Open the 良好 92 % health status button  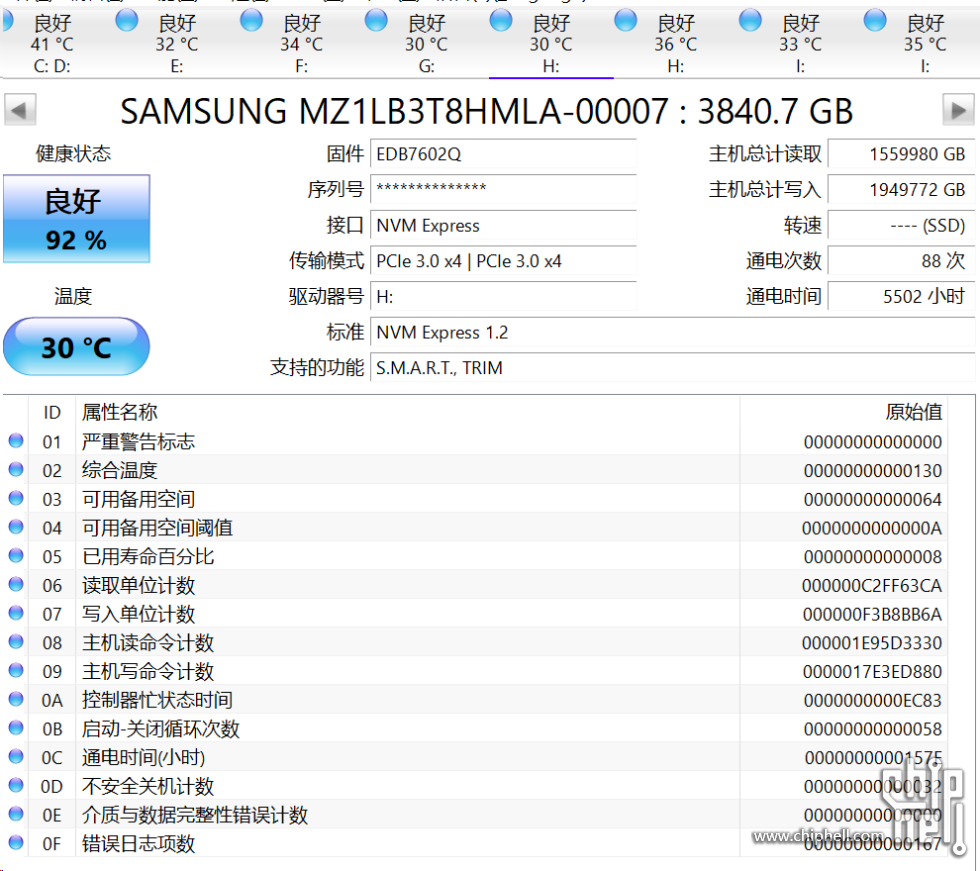coord(76,219)
